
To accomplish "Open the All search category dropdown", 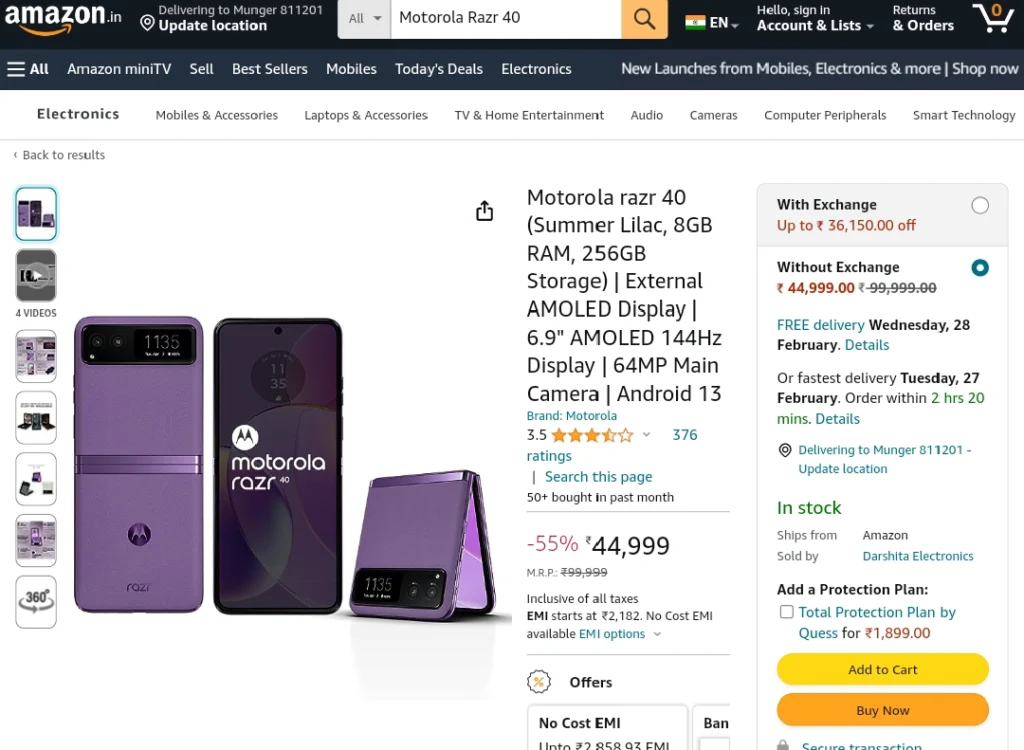I will [x=364, y=19].
